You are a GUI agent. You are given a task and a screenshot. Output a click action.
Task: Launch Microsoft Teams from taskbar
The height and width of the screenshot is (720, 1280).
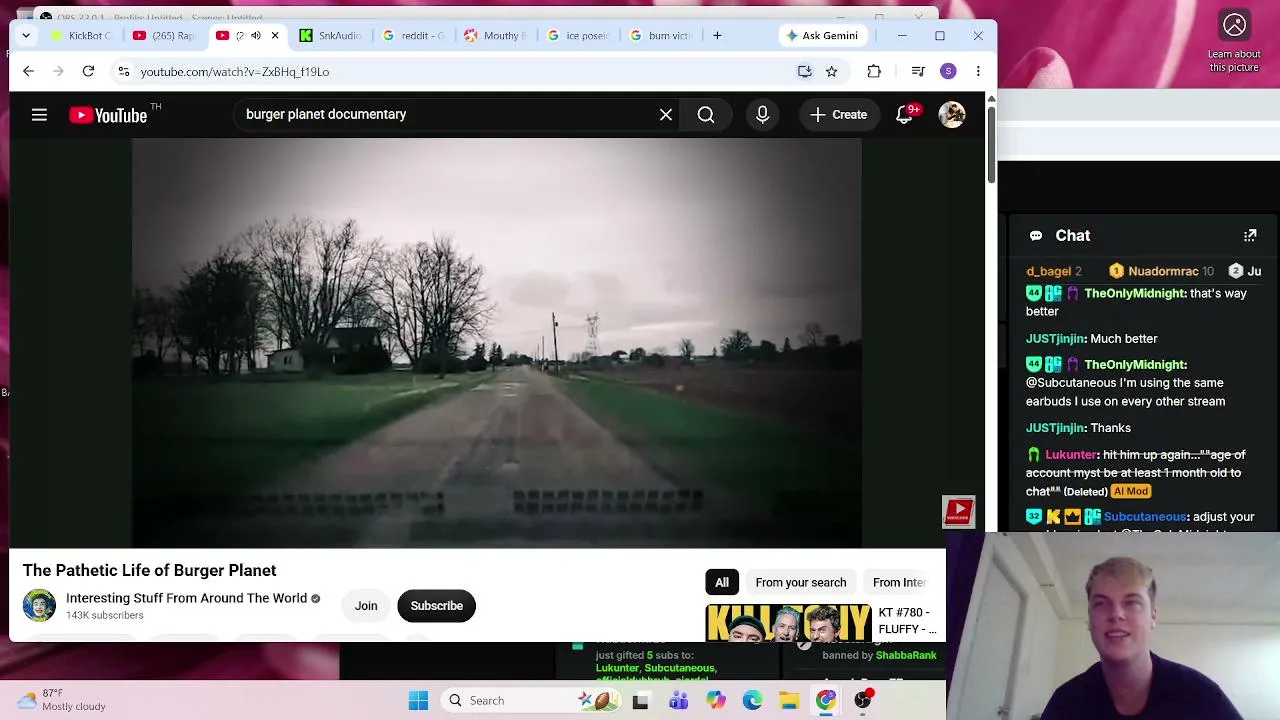pyautogui.click(x=678, y=700)
